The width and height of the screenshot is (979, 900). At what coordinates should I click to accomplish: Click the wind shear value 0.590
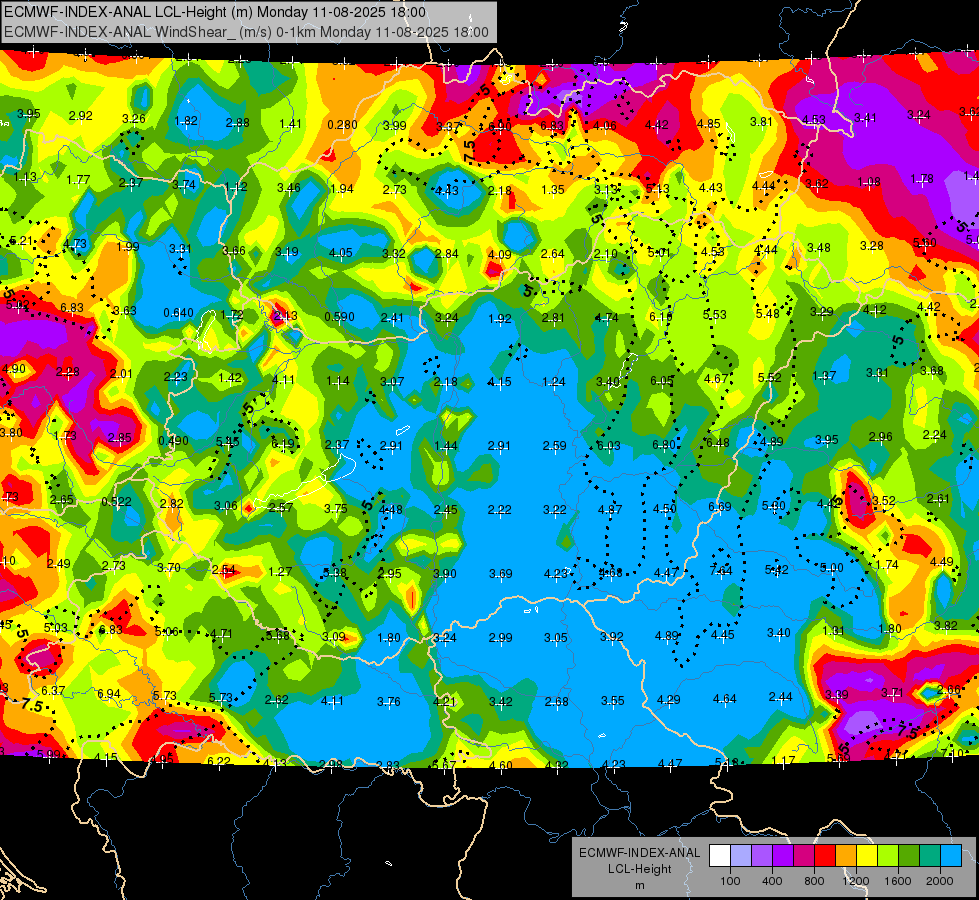point(339,317)
